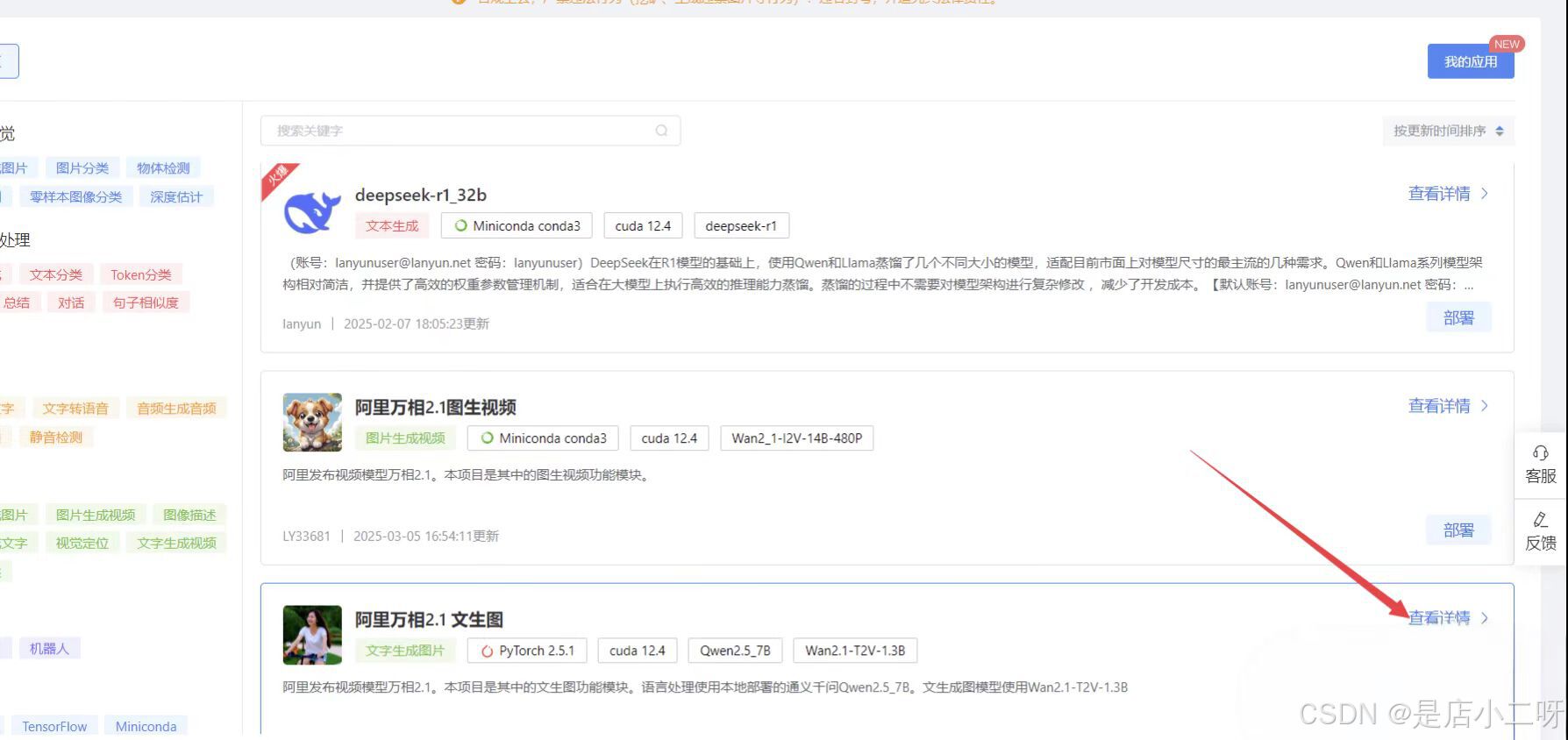Screen dimensions: 1568x740
Task: Click the woman thumbnail of 阿里万相2.1 文生图
Action: 312,635
